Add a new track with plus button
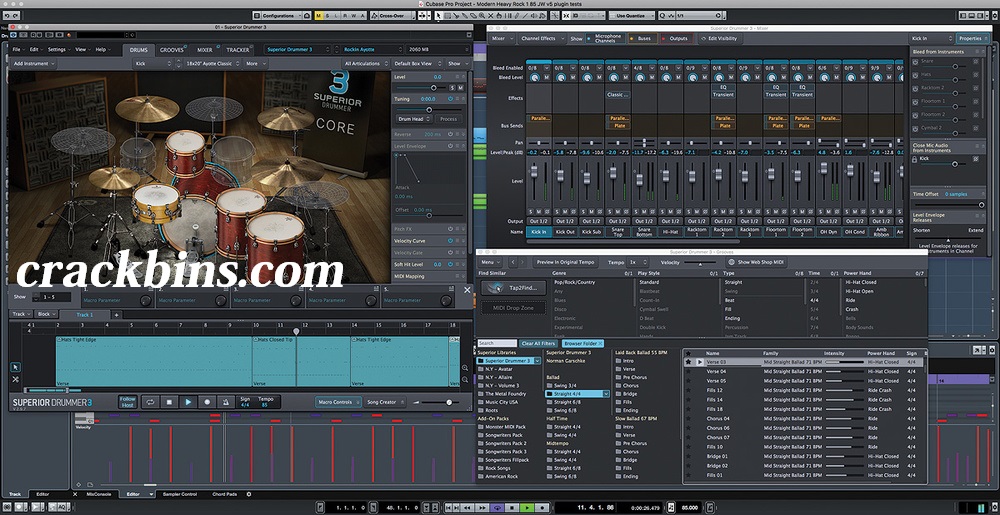 tap(116, 314)
